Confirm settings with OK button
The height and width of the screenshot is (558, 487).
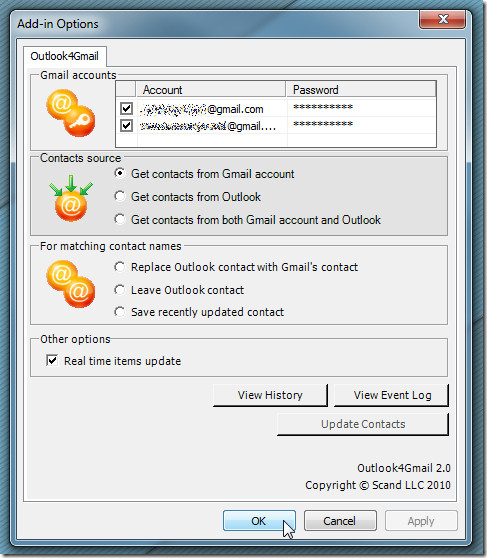pos(259,521)
